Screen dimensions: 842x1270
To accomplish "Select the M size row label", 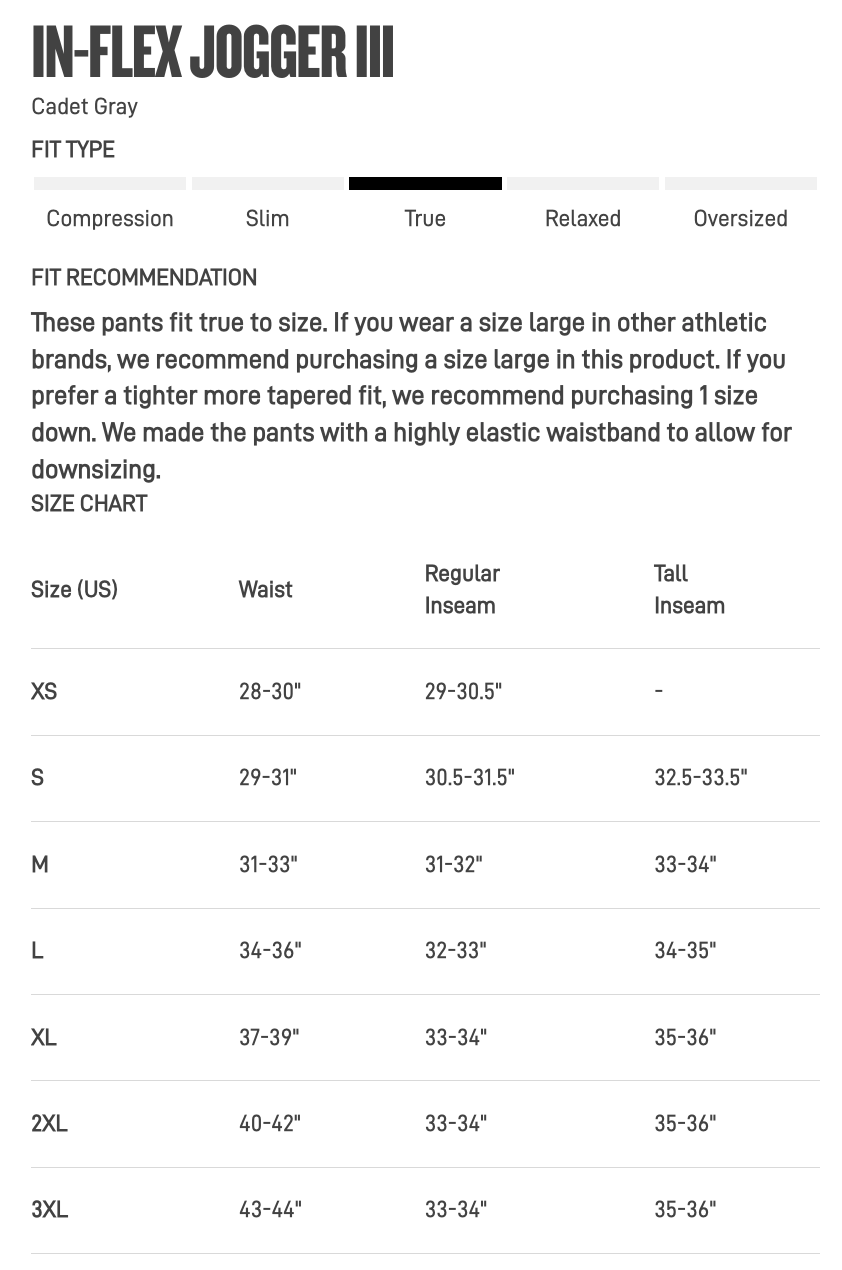I will [x=40, y=864].
